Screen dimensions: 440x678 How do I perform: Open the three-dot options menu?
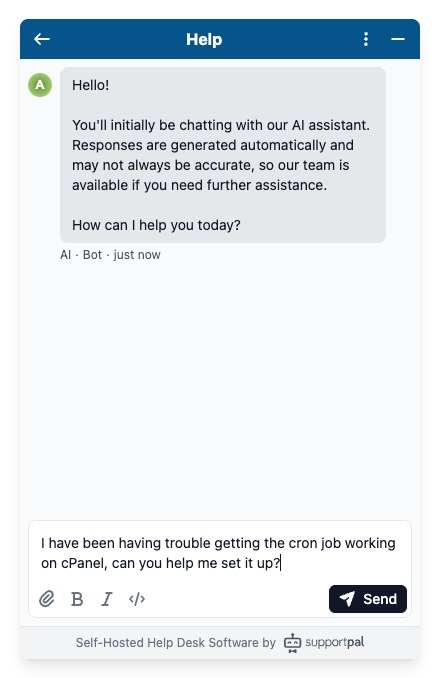click(366, 39)
